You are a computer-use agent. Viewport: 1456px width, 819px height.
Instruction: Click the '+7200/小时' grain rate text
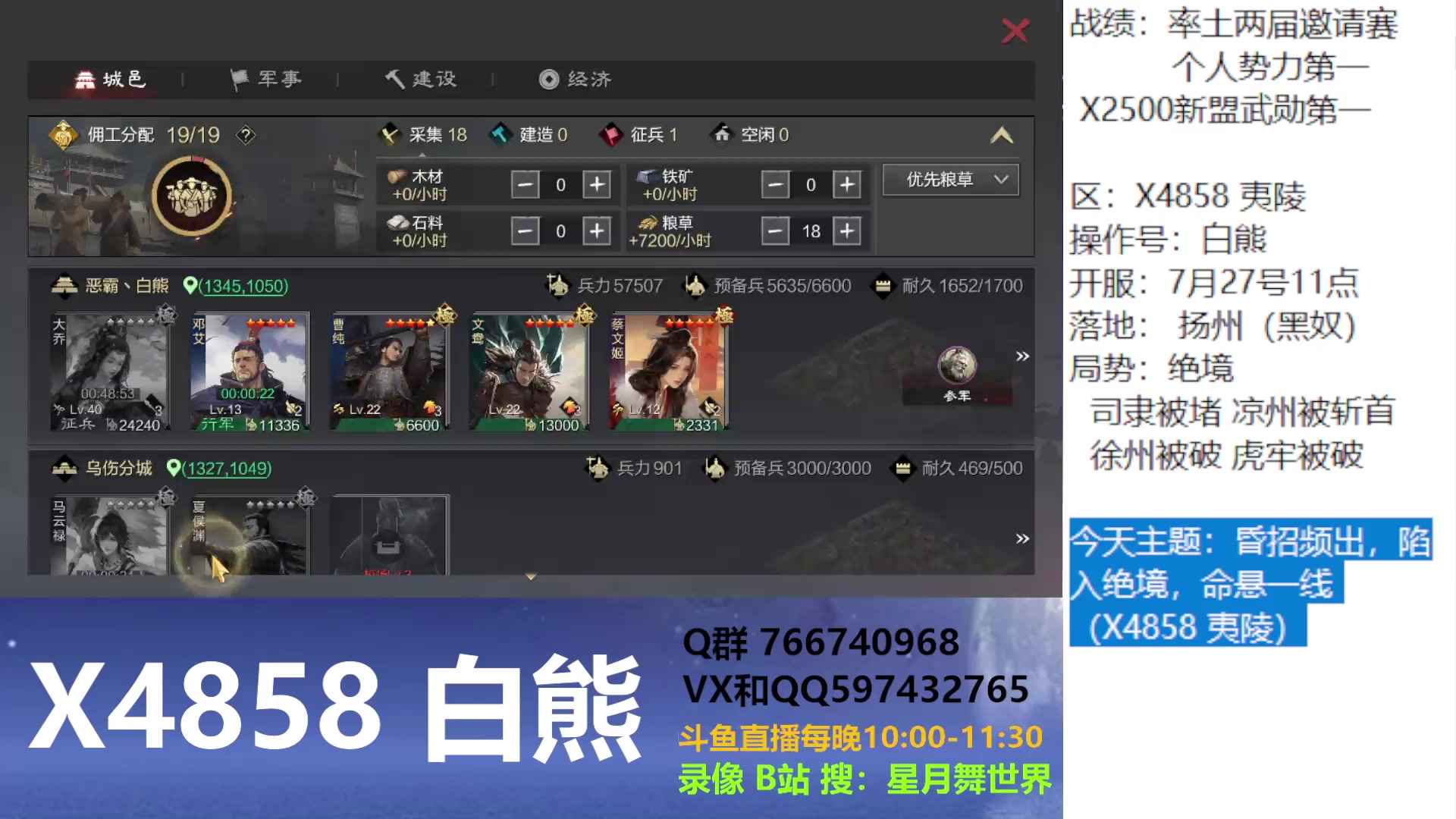click(x=670, y=240)
